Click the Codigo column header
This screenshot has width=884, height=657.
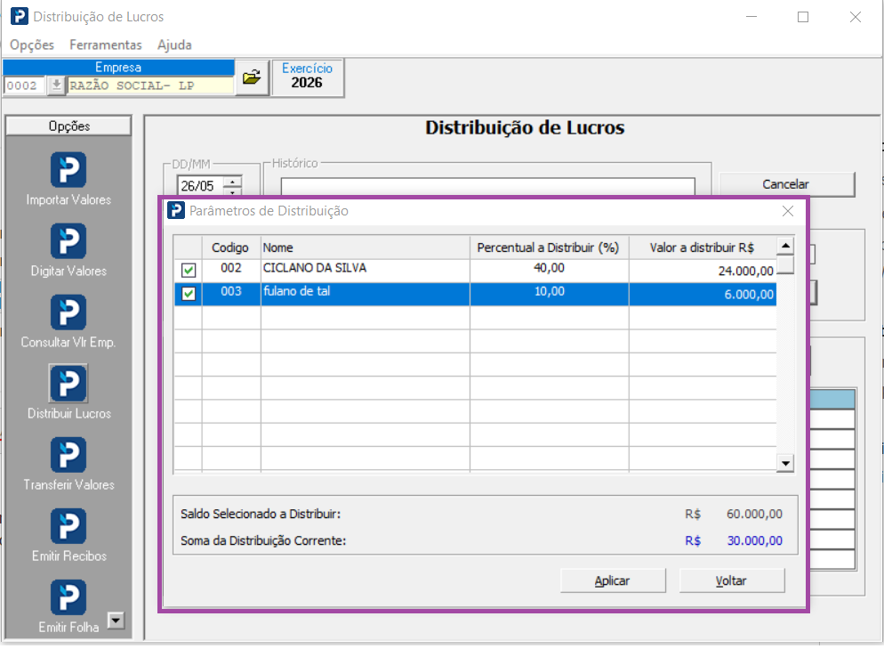click(x=231, y=248)
